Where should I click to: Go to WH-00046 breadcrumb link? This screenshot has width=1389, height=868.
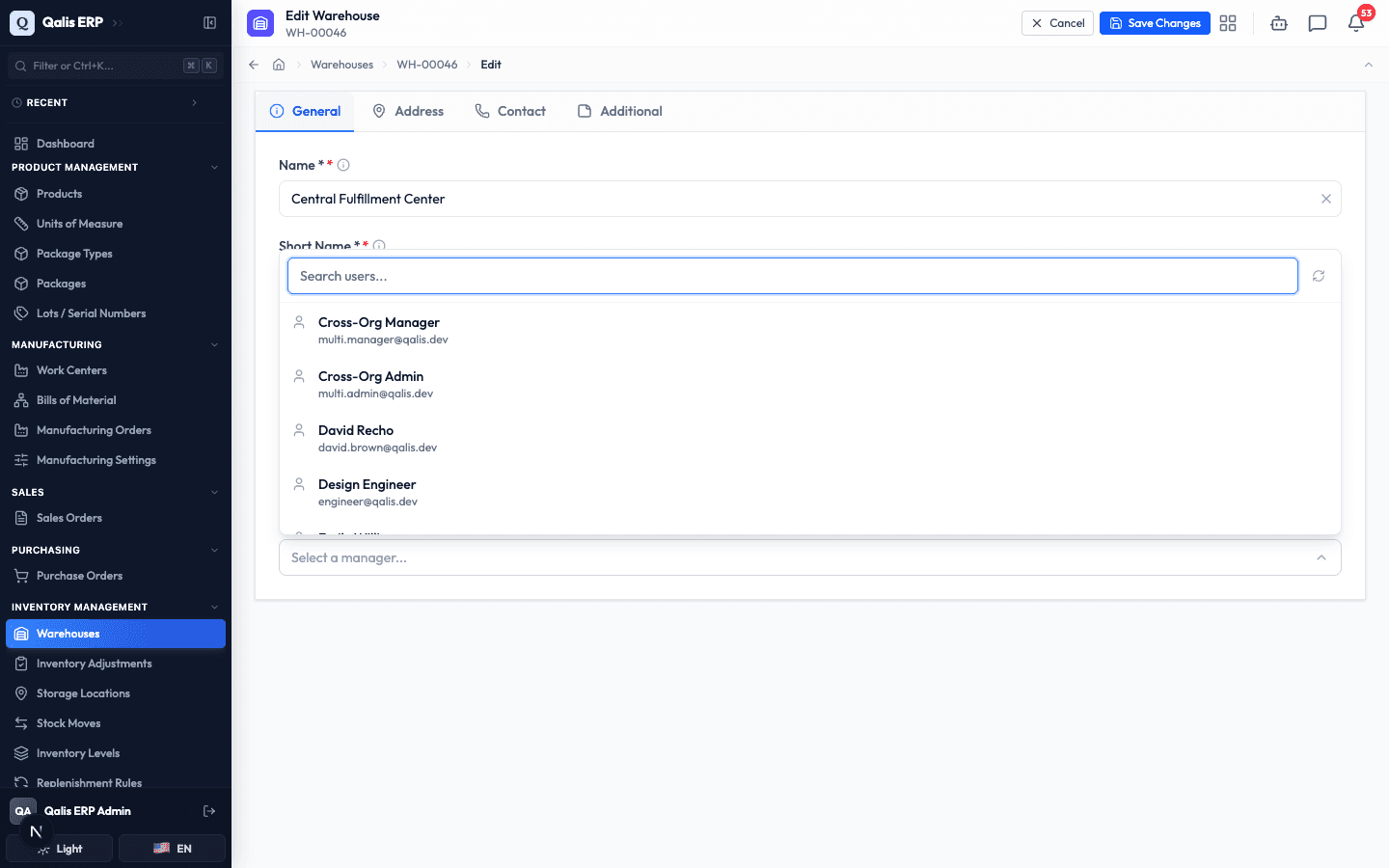click(427, 65)
